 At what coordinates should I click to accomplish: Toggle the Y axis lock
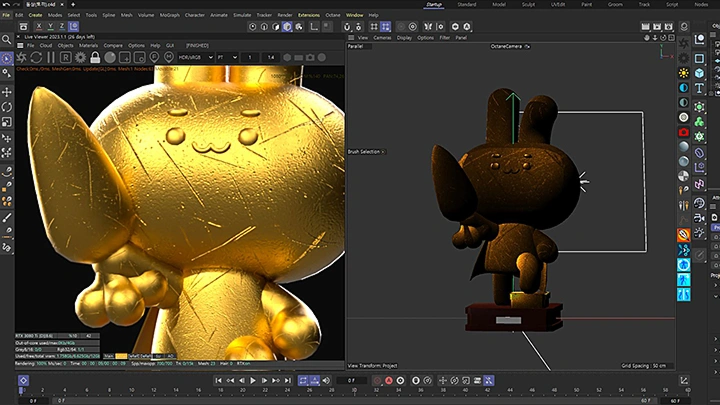(51, 27)
